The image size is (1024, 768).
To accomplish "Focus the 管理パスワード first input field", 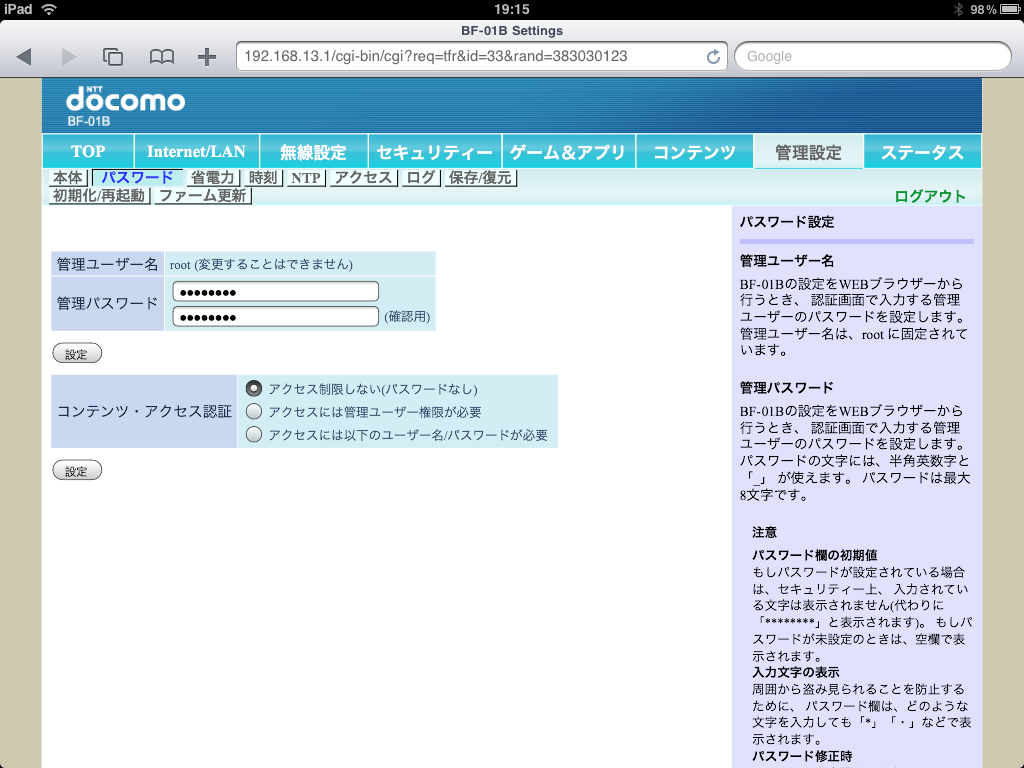I will pos(276,291).
